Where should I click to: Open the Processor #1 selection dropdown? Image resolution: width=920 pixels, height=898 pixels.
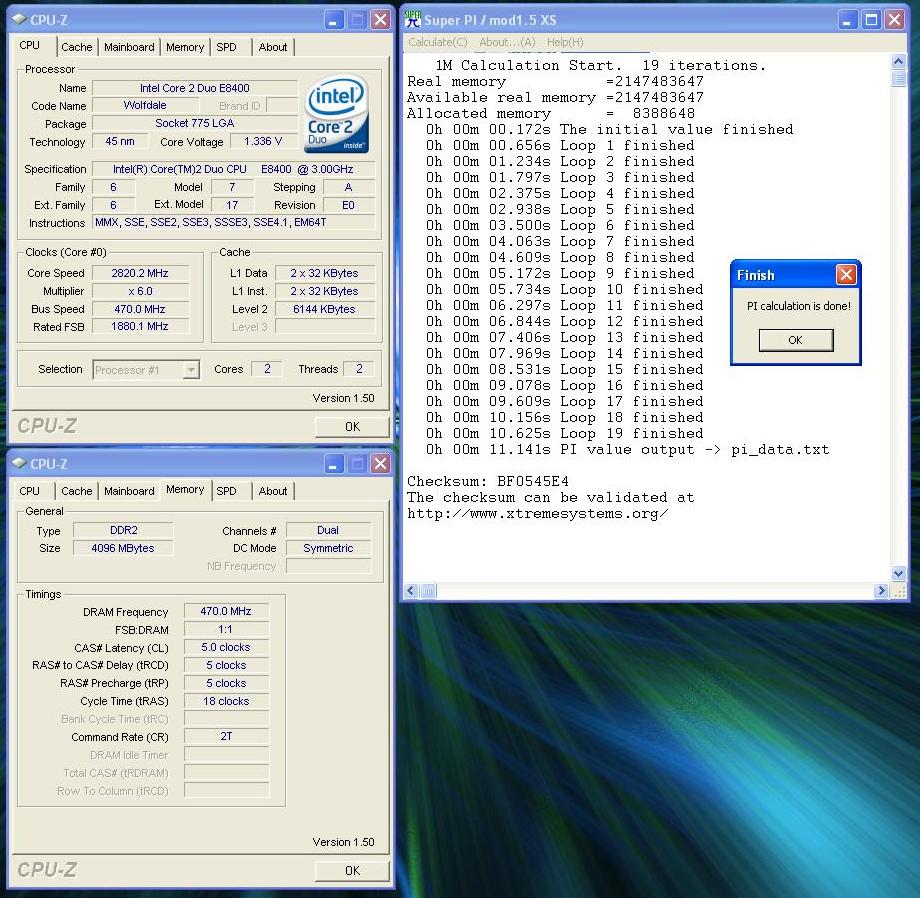[x=191, y=370]
